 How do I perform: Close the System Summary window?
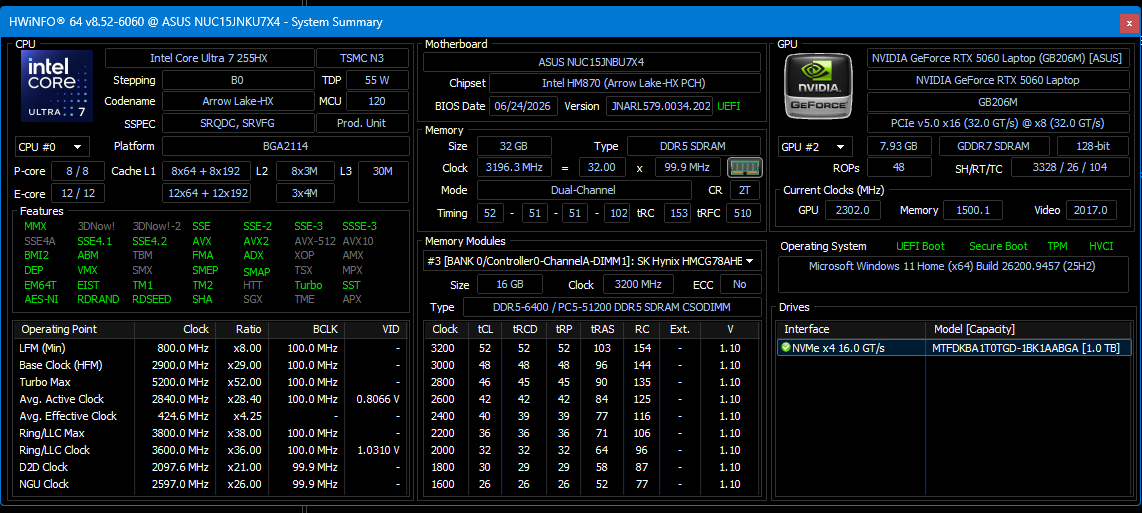1130,23
